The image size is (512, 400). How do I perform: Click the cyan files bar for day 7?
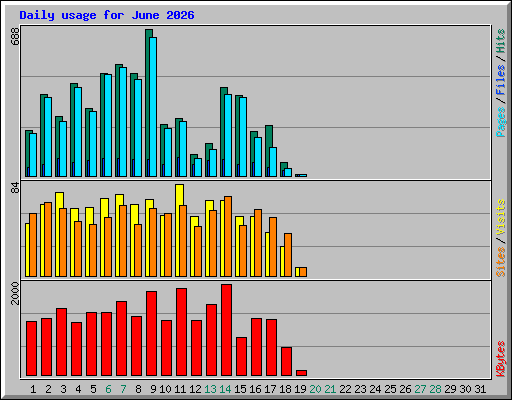click(x=123, y=122)
